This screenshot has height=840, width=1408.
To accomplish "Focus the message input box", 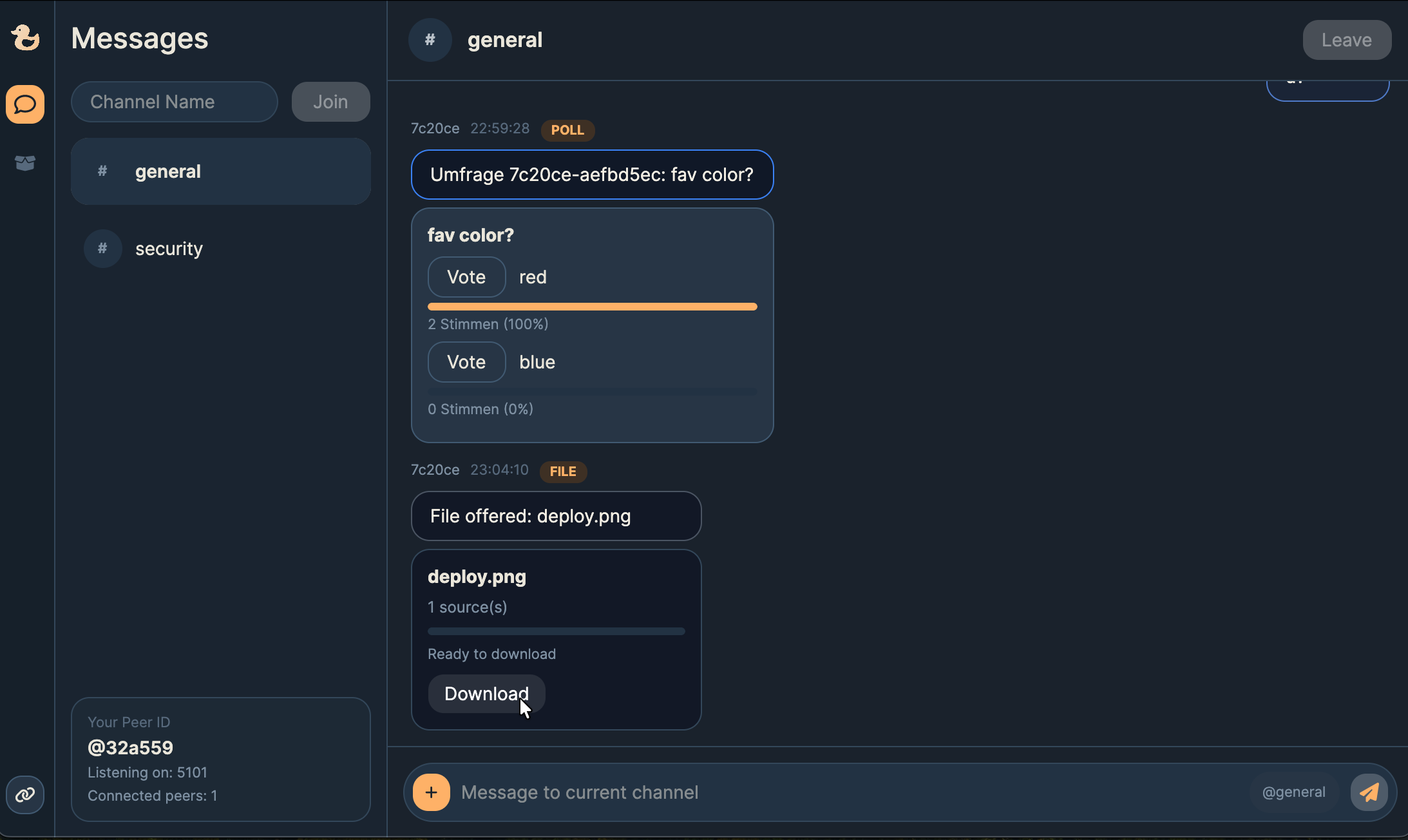I will 837,792.
